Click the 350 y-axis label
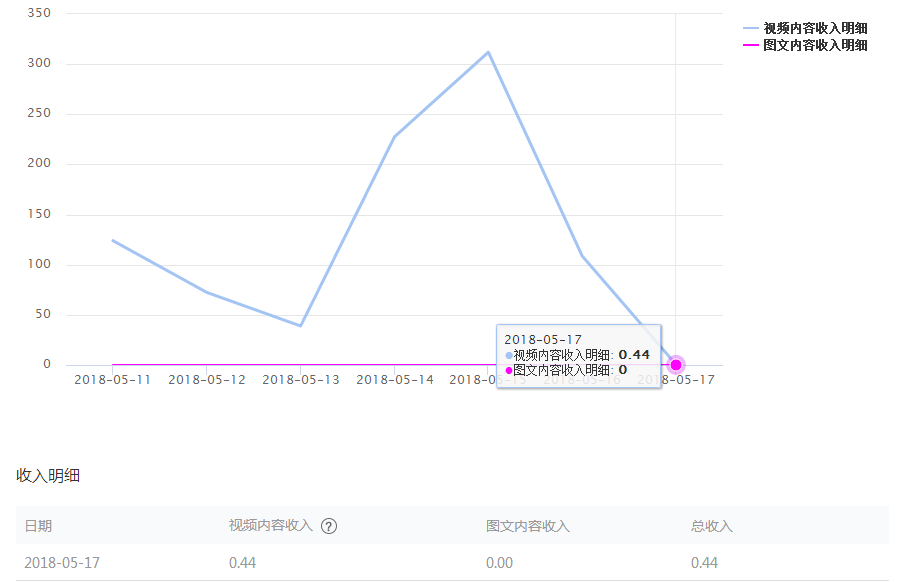The height and width of the screenshot is (582, 904). tap(39, 13)
